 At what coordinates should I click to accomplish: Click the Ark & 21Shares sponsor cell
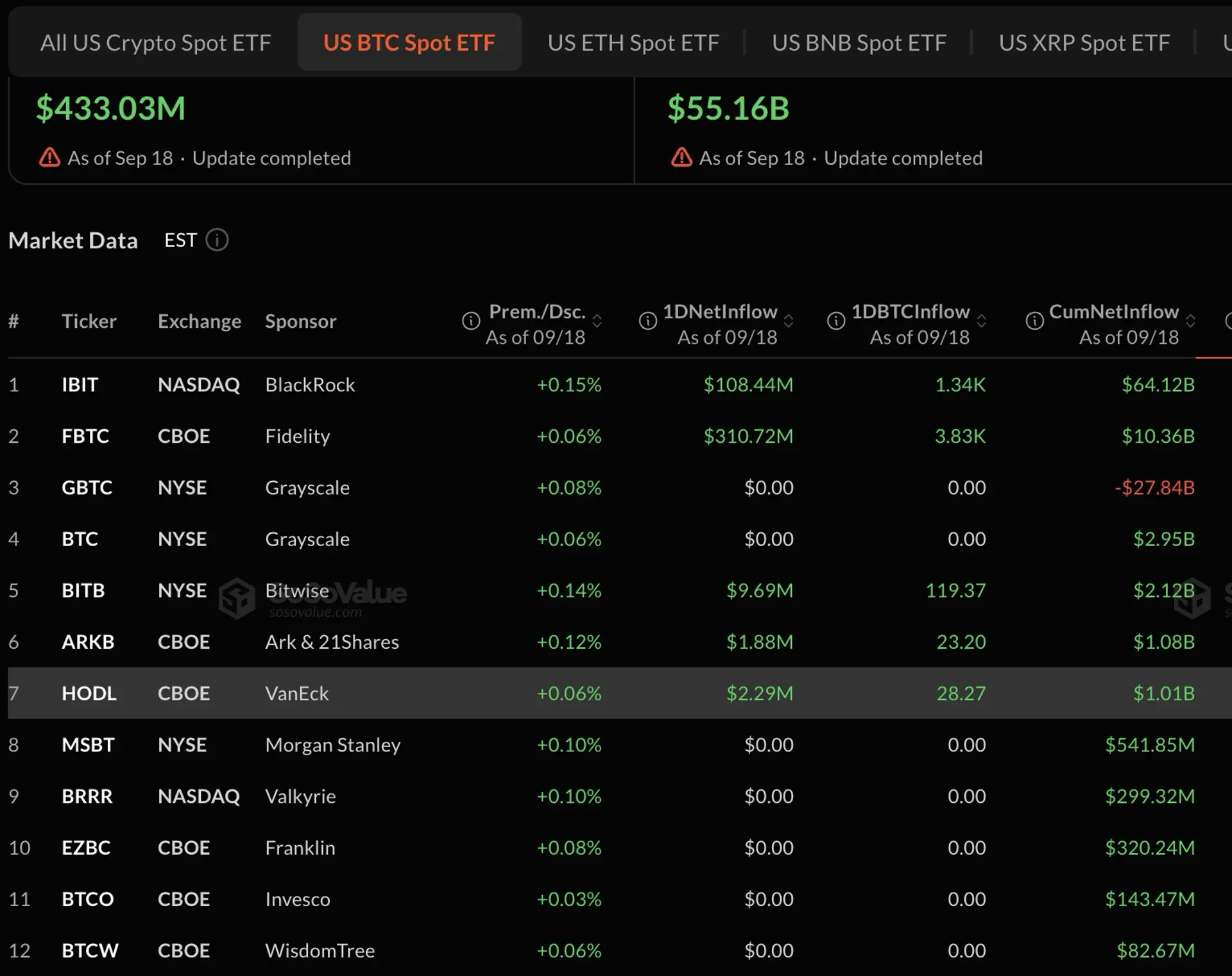(332, 642)
